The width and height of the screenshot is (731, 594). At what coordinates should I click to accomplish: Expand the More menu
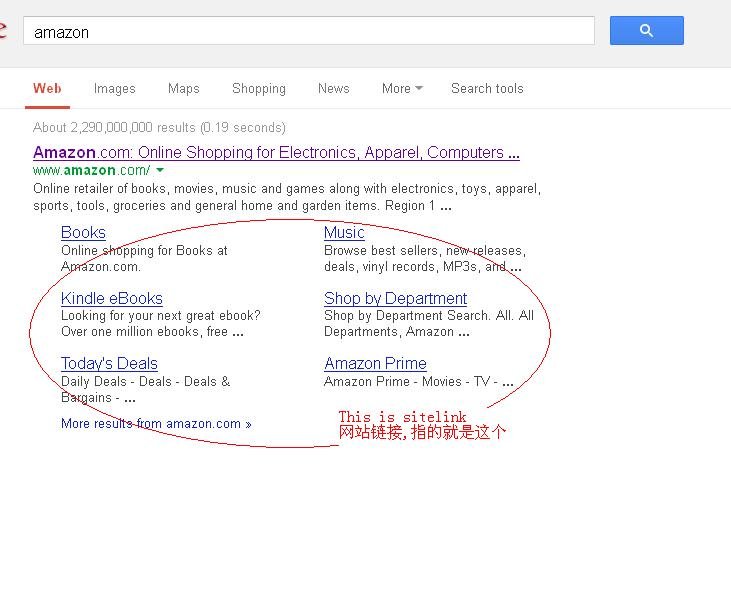pyautogui.click(x=401, y=88)
